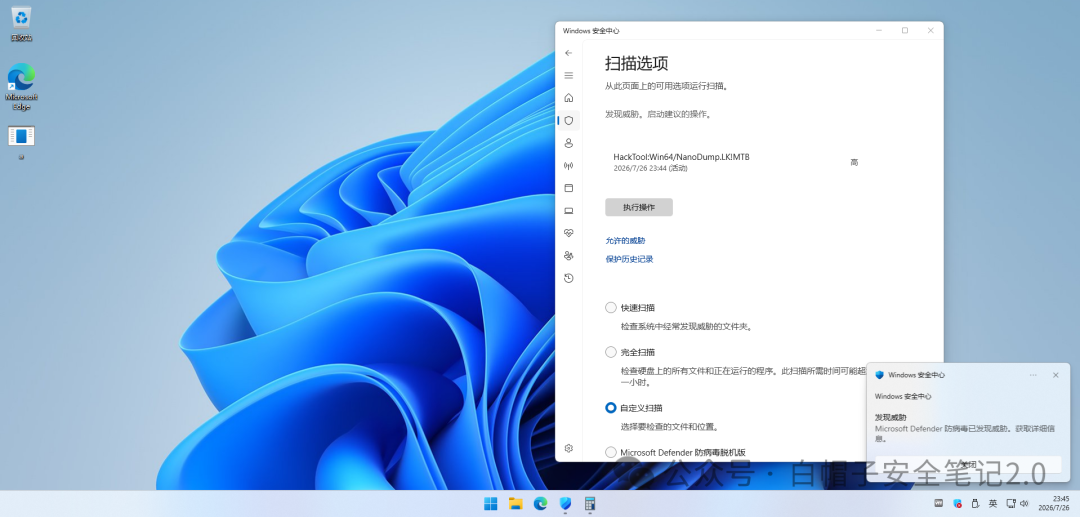The width and height of the screenshot is (1080, 517).
Task: Open Device performance & health heart icon
Action: pos(568,233)
